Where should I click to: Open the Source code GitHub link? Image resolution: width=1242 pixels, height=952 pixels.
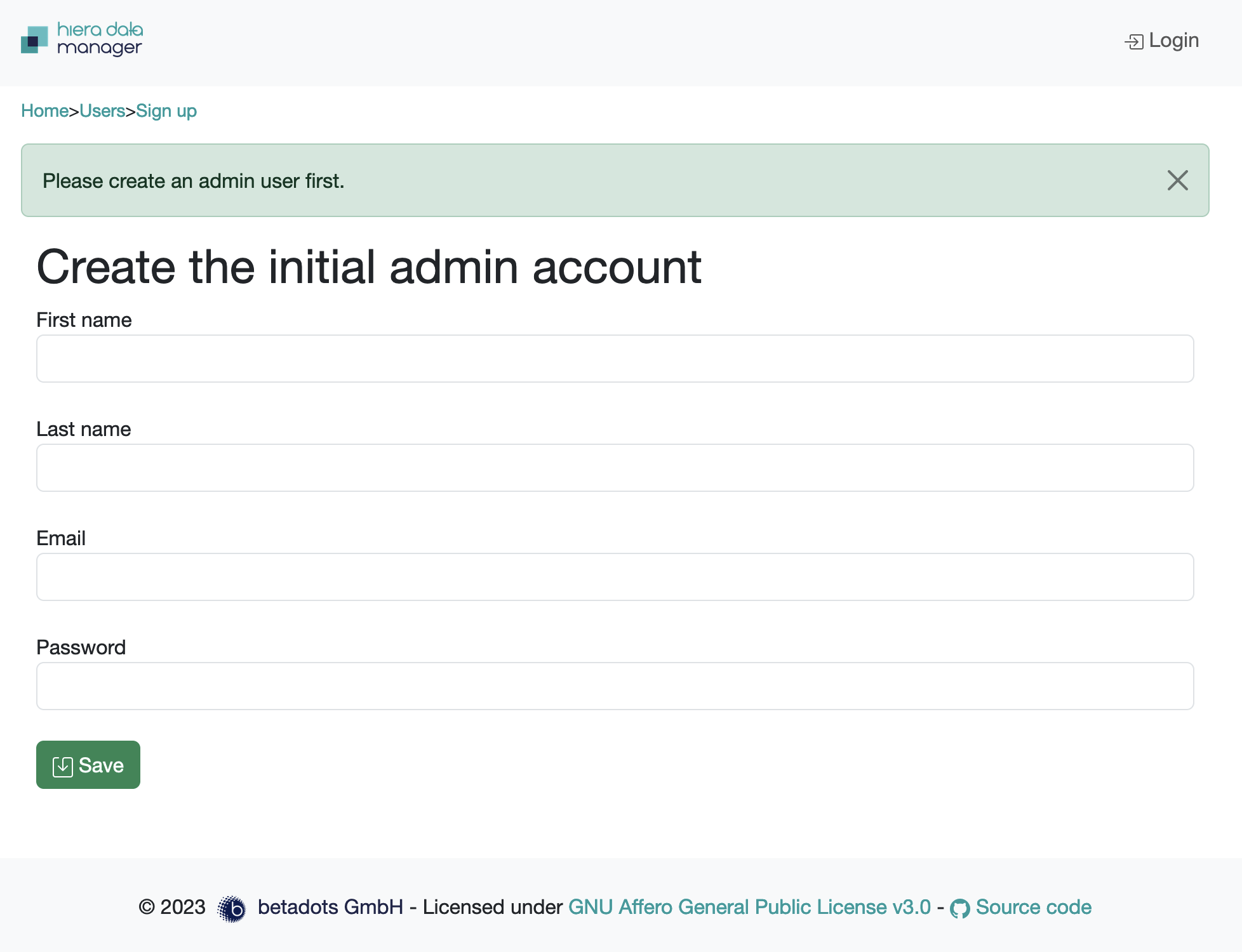click(x=1021, y=908)
